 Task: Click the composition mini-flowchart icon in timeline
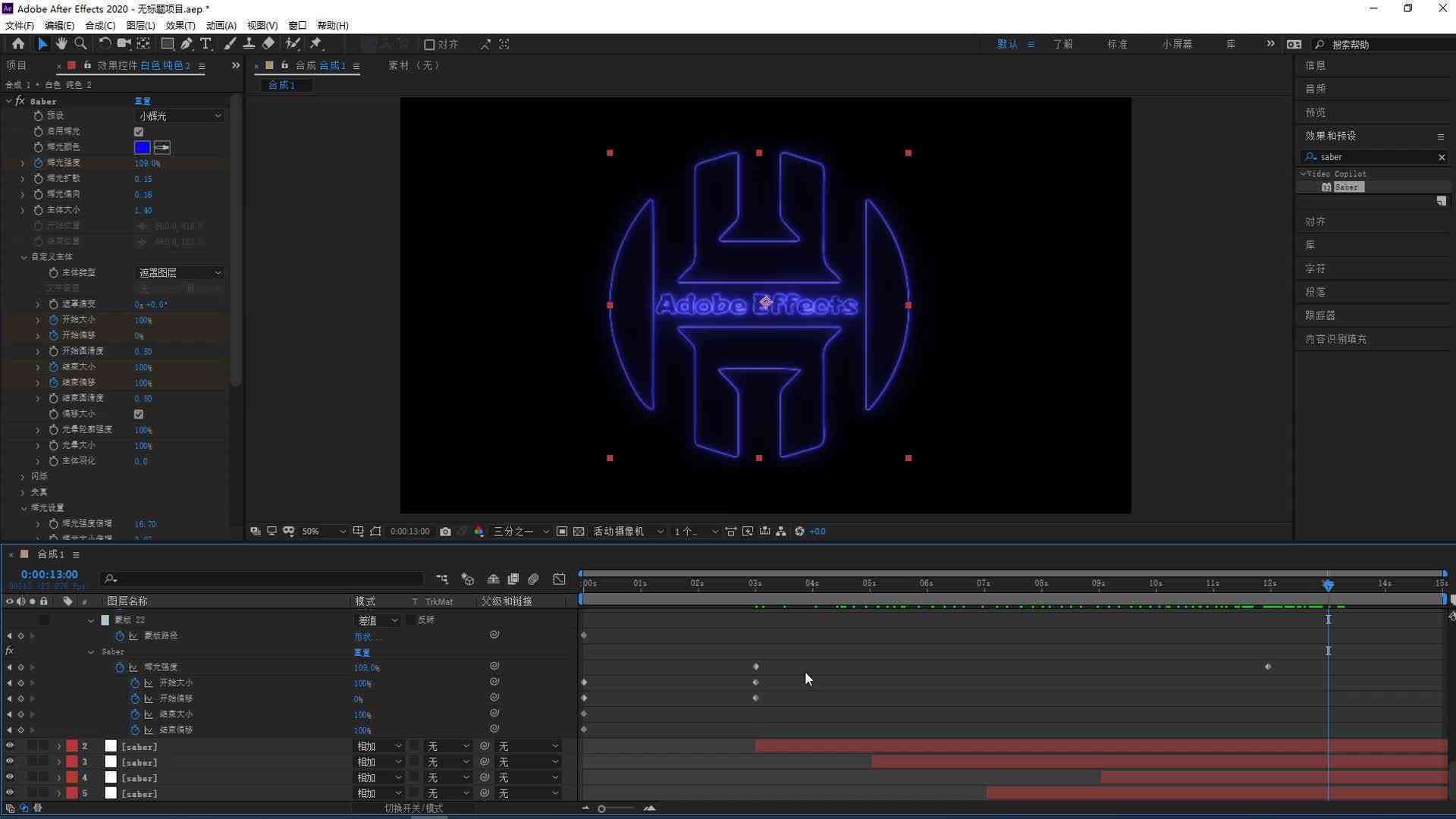pos(442,579)
